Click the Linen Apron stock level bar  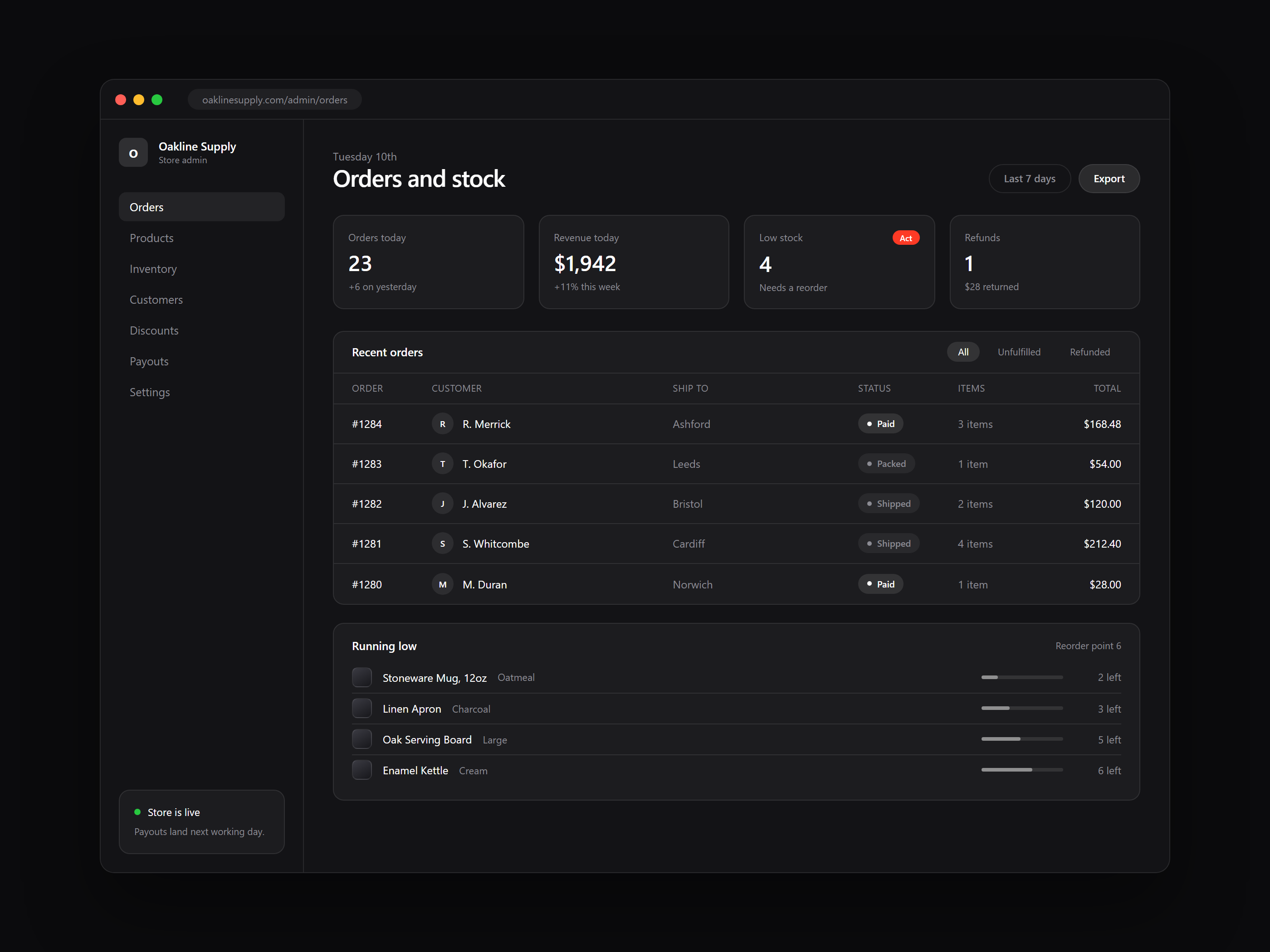pyautogui.click(x=1022, y=709)
